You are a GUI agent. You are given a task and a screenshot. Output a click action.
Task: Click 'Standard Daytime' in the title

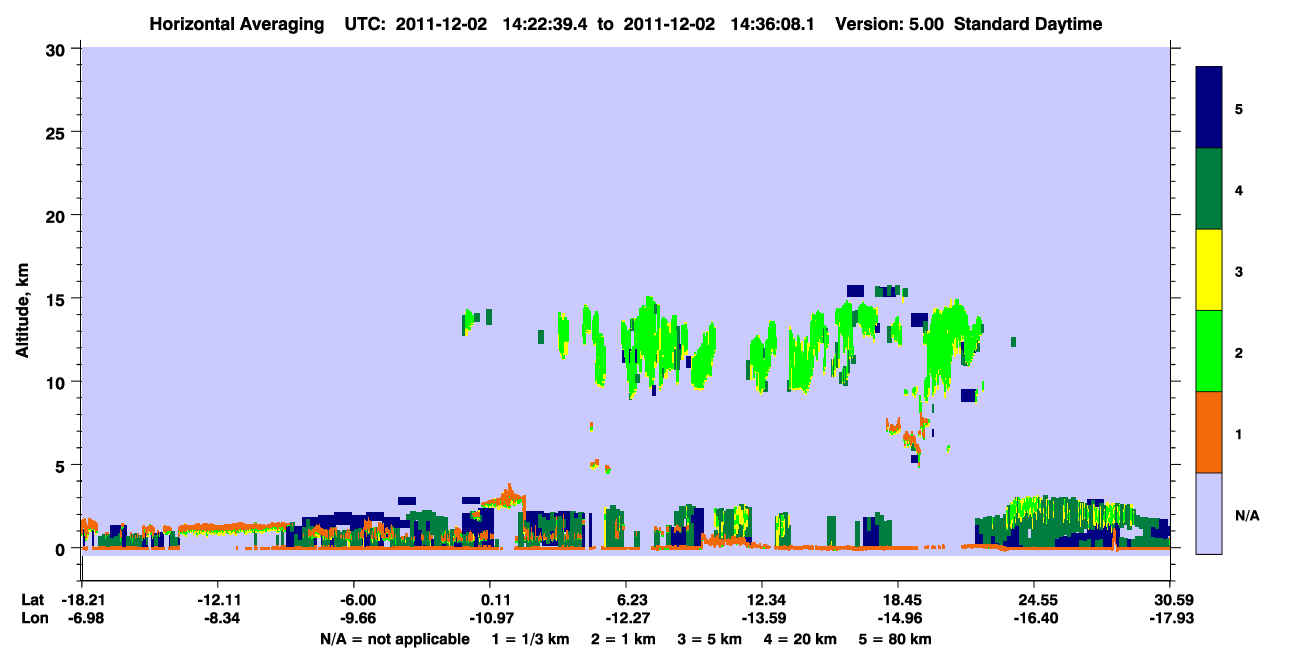click(1028, 24)
